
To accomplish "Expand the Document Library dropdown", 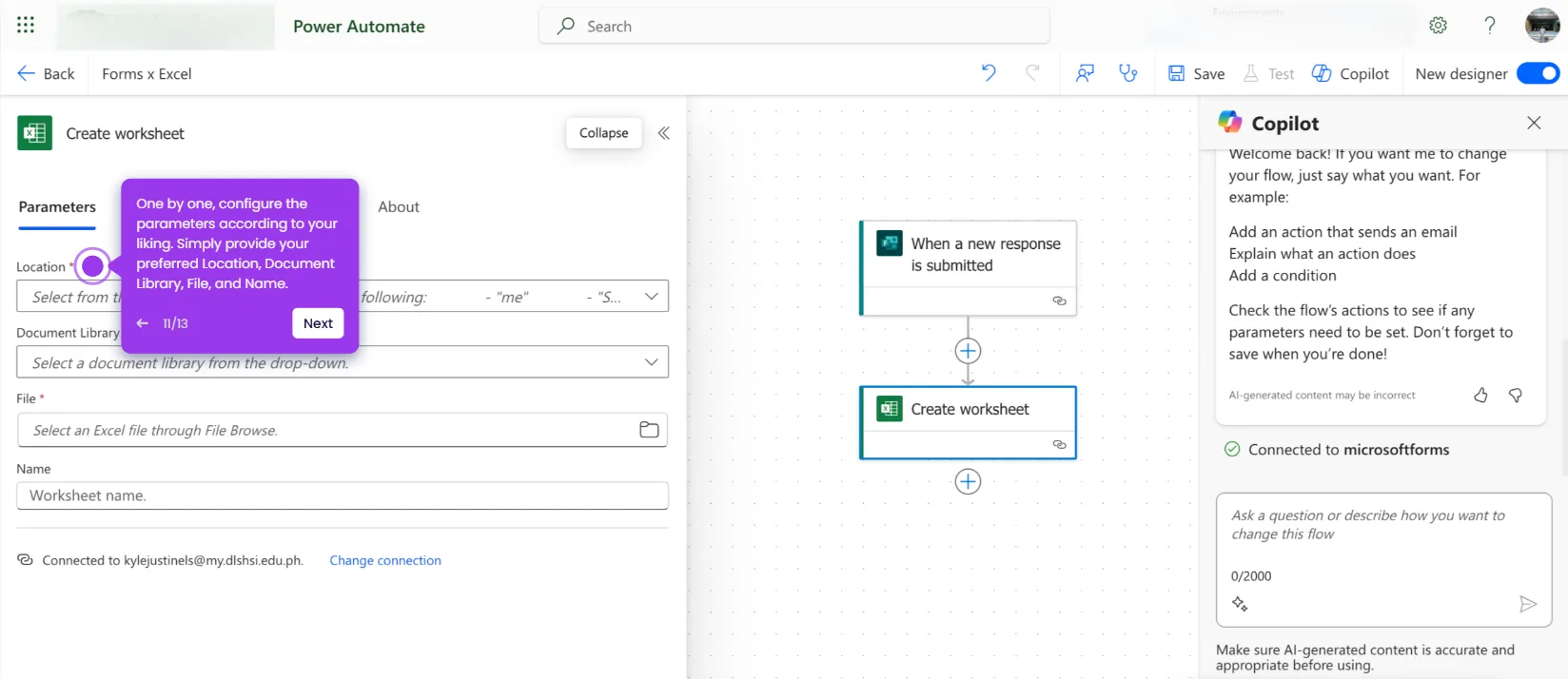I will pos(651,362).
